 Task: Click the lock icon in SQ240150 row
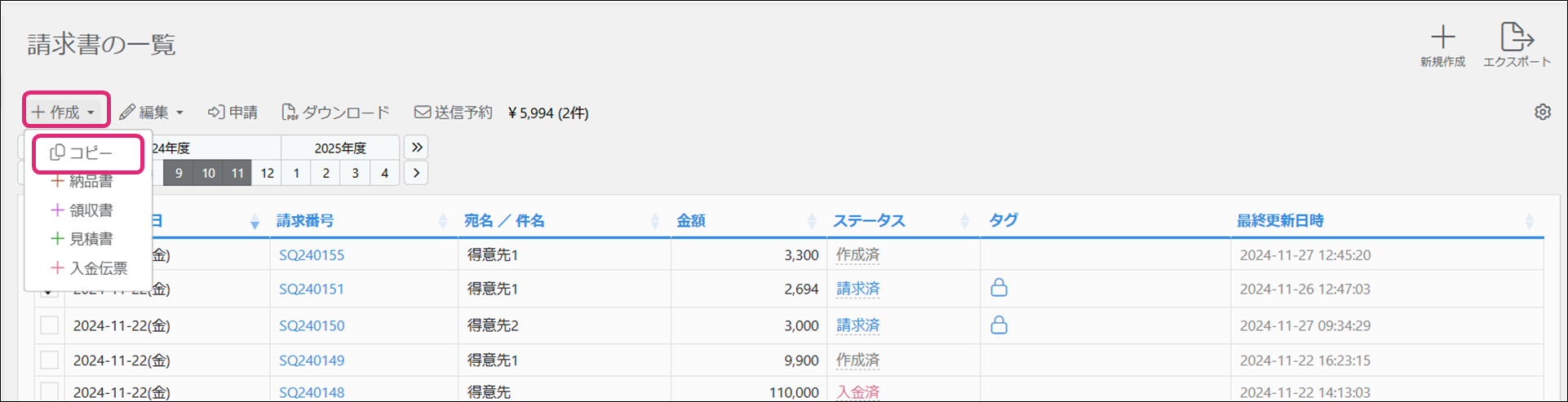[x=999, y=325]
